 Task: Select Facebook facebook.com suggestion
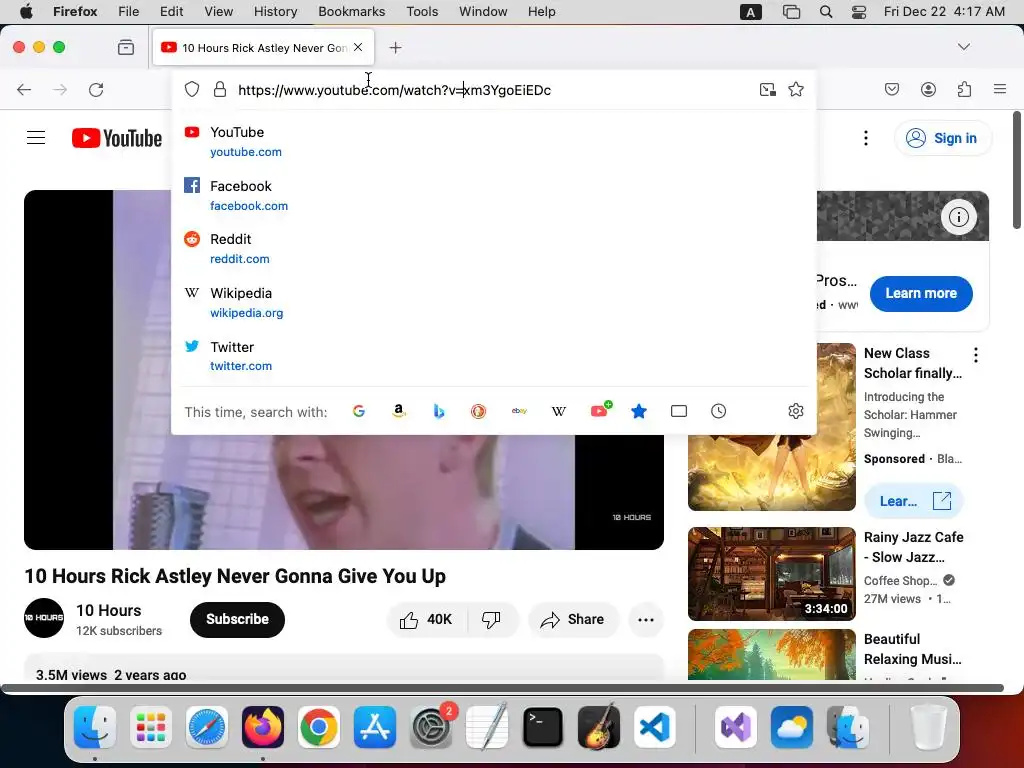tap(493, 195)
